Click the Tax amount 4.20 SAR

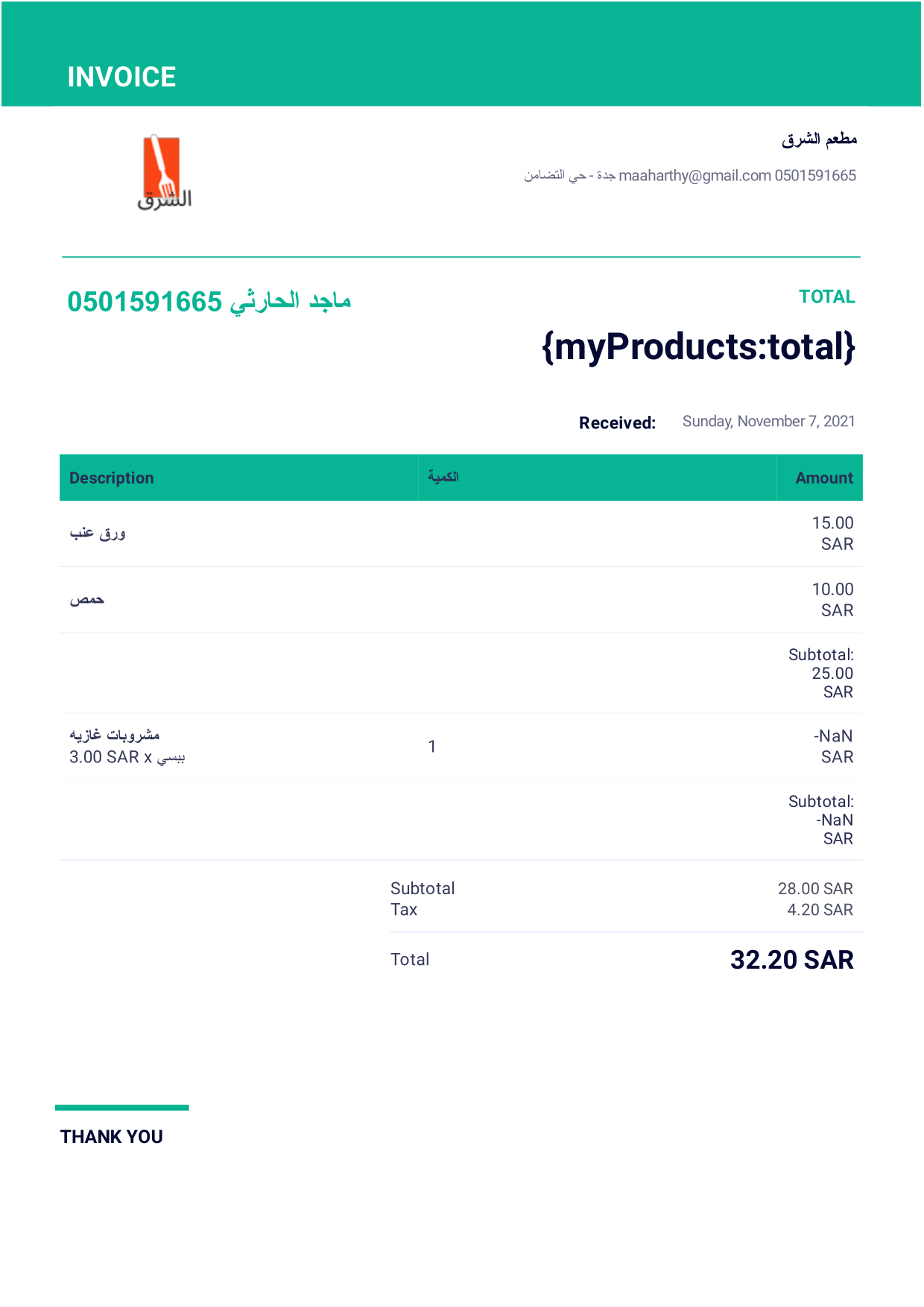(820, 910)
